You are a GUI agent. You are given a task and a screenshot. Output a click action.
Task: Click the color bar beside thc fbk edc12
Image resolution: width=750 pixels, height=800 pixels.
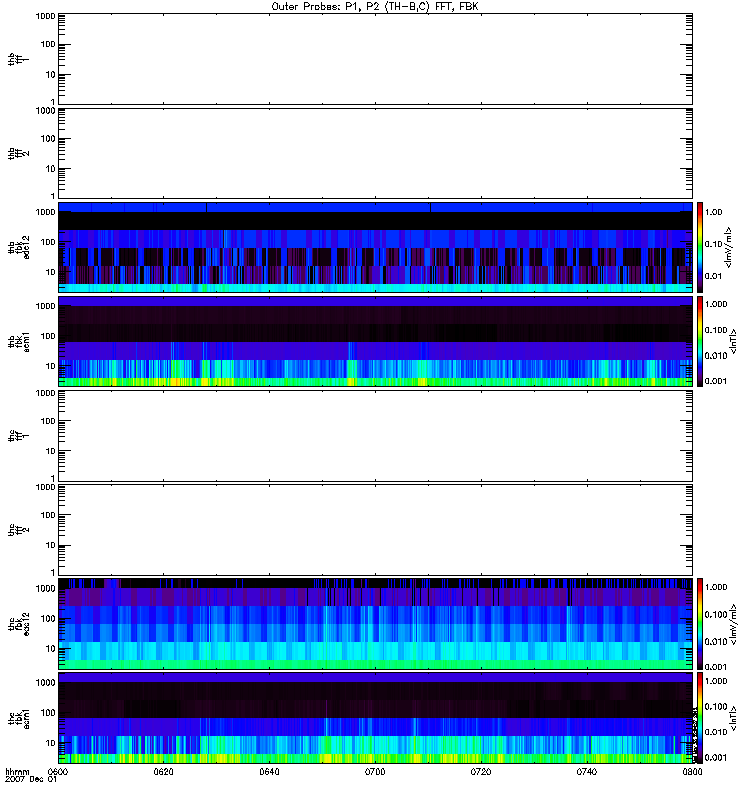pos(700,623)
